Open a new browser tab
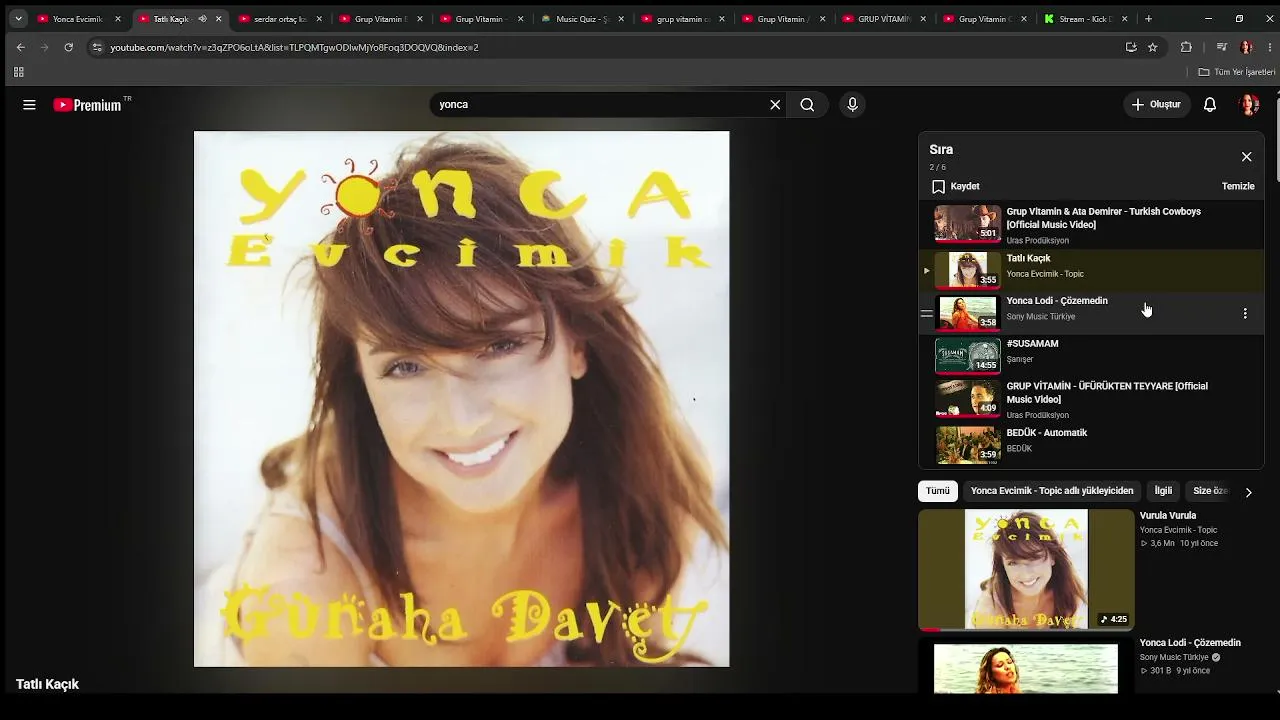 (1148, 19)
